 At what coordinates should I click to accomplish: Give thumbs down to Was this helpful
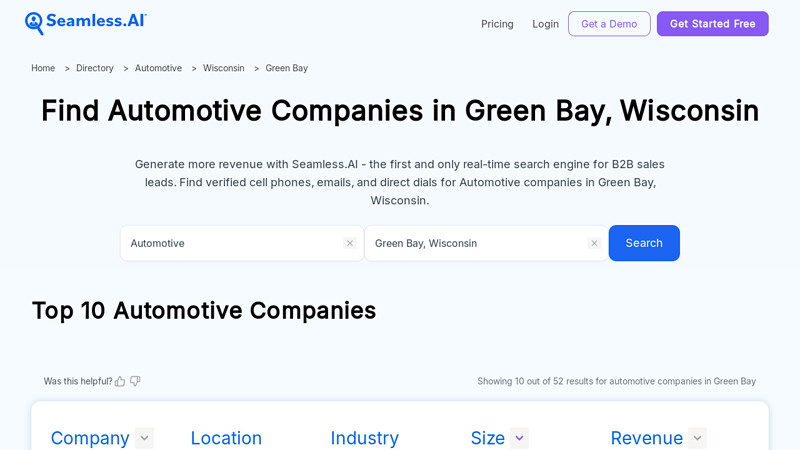point(135,381)
